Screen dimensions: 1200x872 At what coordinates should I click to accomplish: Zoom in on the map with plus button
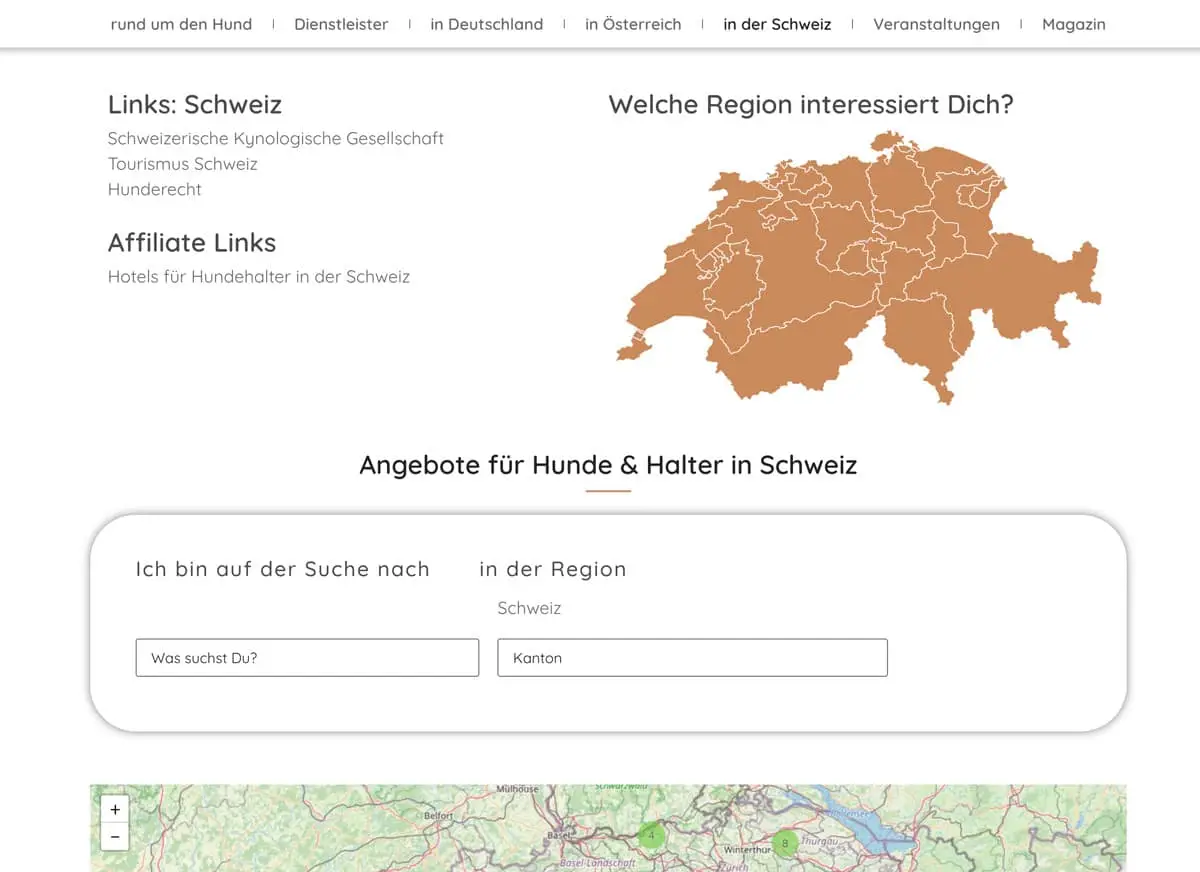(115, 810)
